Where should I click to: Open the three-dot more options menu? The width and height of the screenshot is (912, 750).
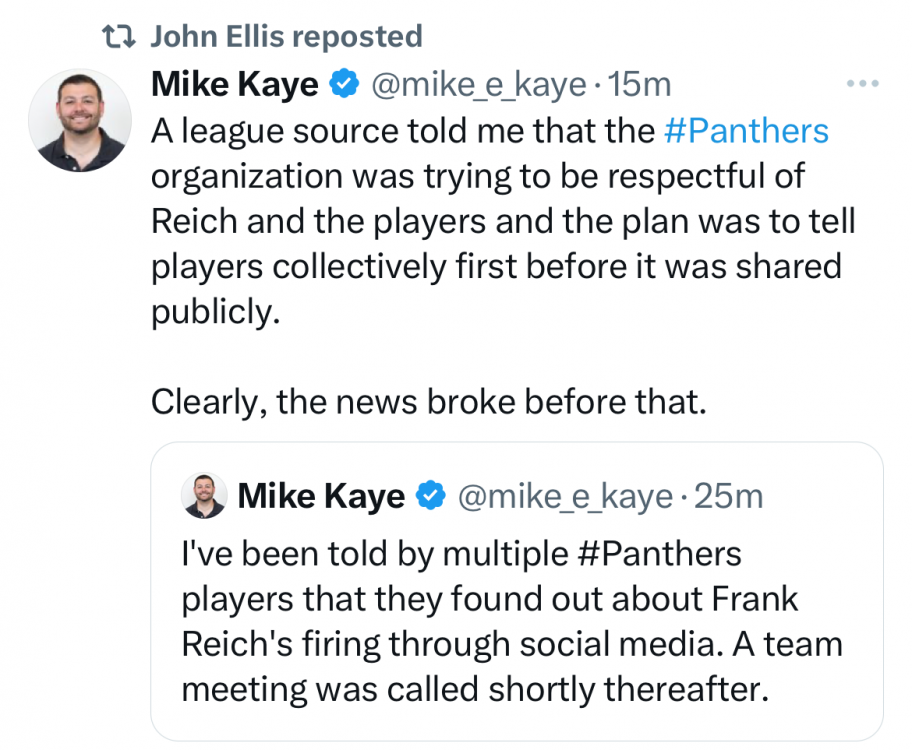[861, 84]
